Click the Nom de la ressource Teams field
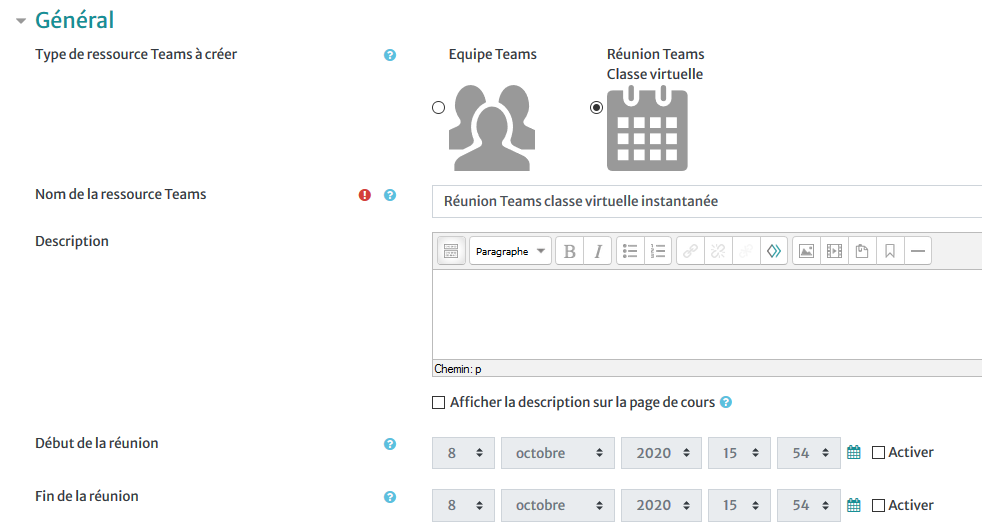The height and width of the screenshot is (528, 982). click(x=707, y=201)
